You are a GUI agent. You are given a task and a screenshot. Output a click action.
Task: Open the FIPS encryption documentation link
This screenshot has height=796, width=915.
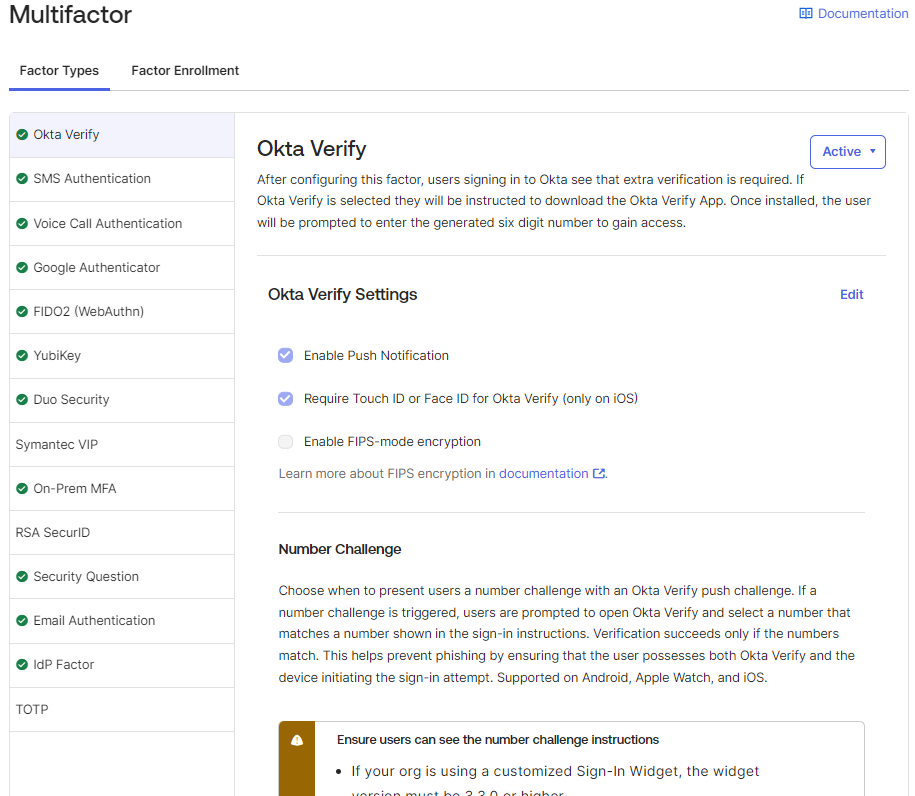coord(544,473)
